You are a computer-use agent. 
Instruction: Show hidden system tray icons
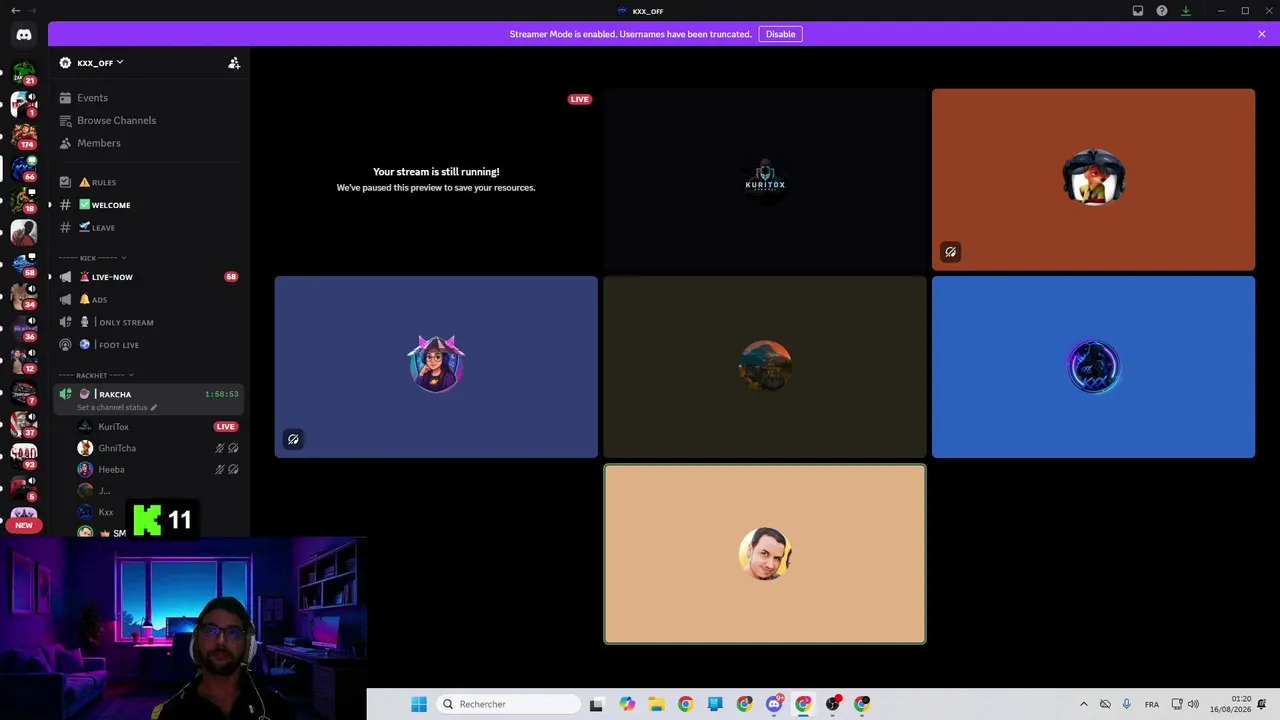click(1083, 704)
